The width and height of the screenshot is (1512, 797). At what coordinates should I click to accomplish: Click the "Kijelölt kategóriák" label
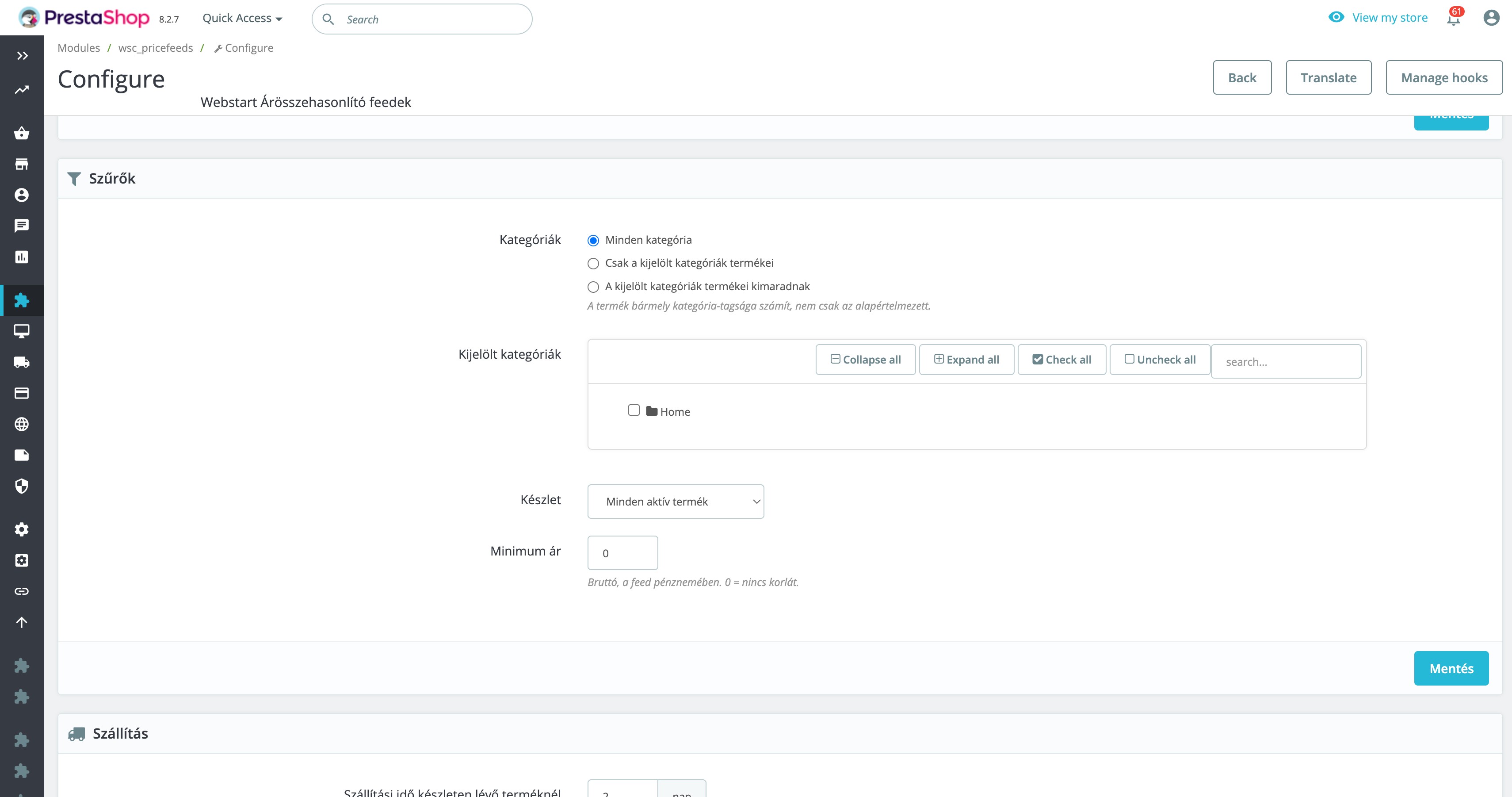tap(509, 354)
